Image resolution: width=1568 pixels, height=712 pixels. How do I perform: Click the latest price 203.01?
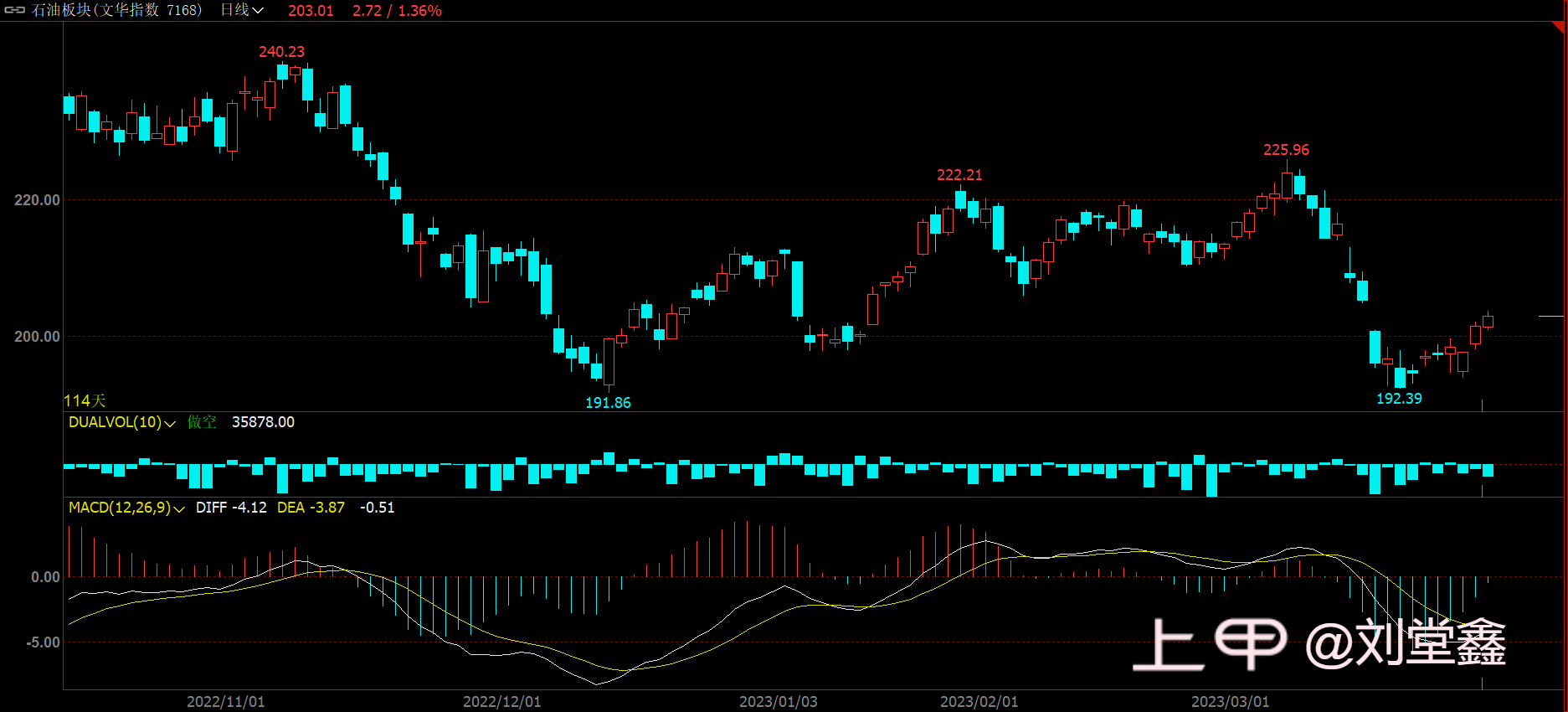click(x=311, y=11)
